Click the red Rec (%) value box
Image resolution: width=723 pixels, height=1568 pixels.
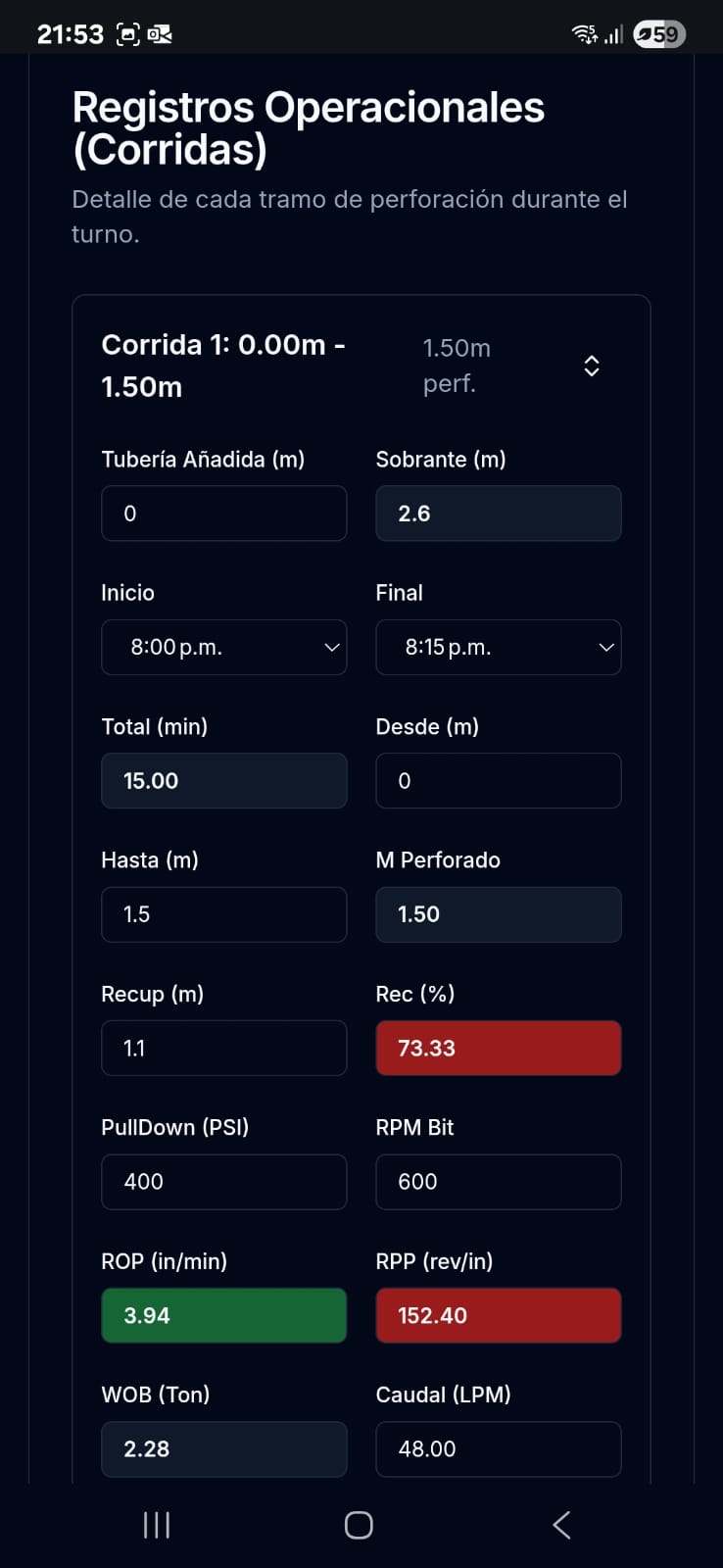(498, 1049)
